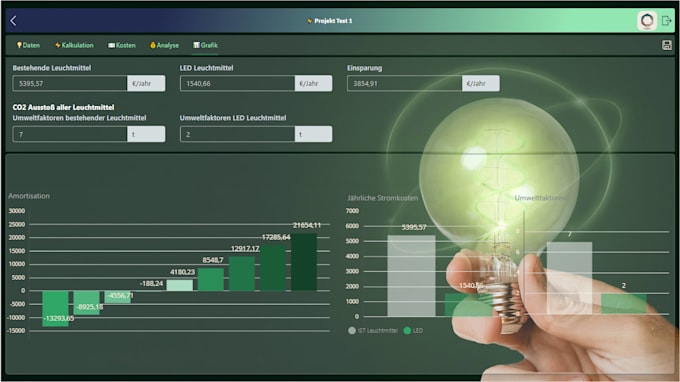This screenshot has height=382, width=680.
Task: Click the €/Jahr unit beside Einsparung
Action: 481,83
